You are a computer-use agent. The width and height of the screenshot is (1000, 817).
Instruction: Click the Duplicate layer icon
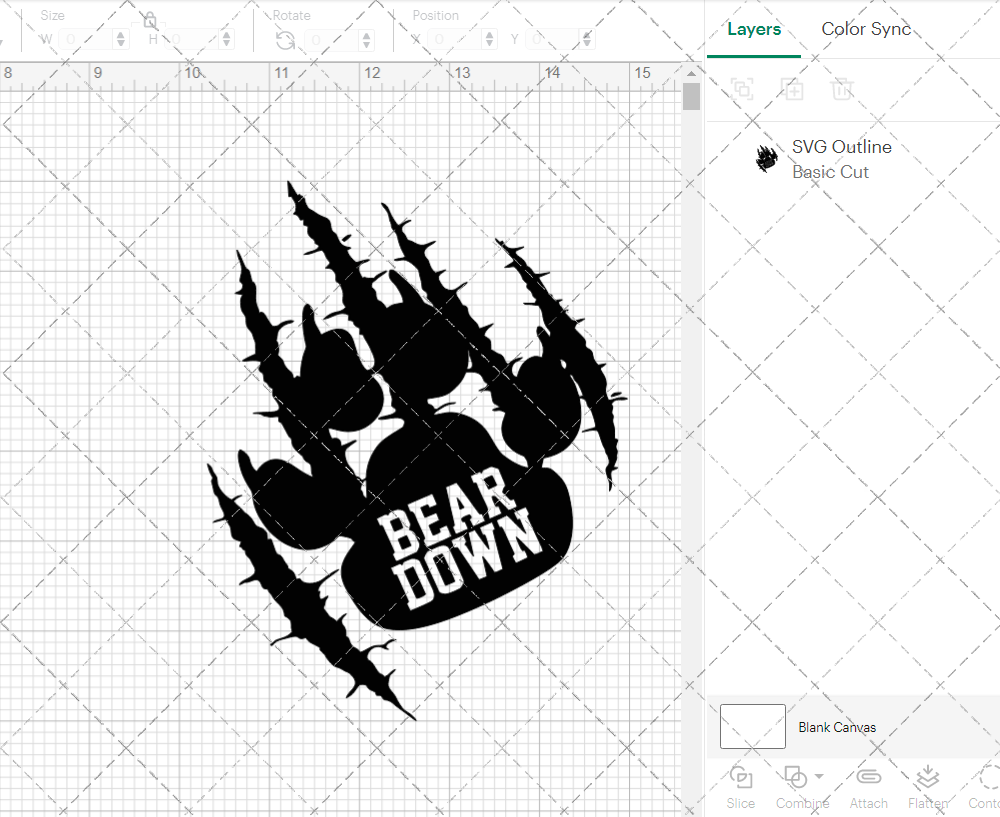pyautogui.click(x=793, y=89)
